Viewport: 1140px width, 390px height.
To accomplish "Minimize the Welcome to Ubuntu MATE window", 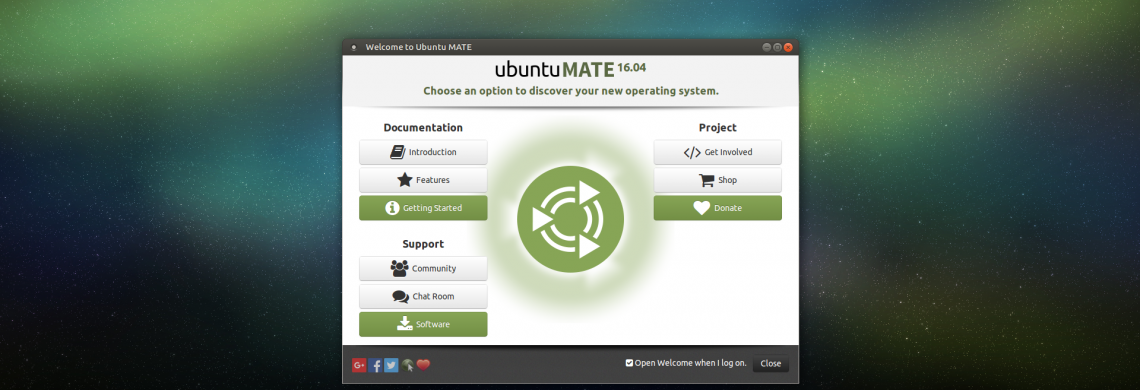I will click(766, 47).
